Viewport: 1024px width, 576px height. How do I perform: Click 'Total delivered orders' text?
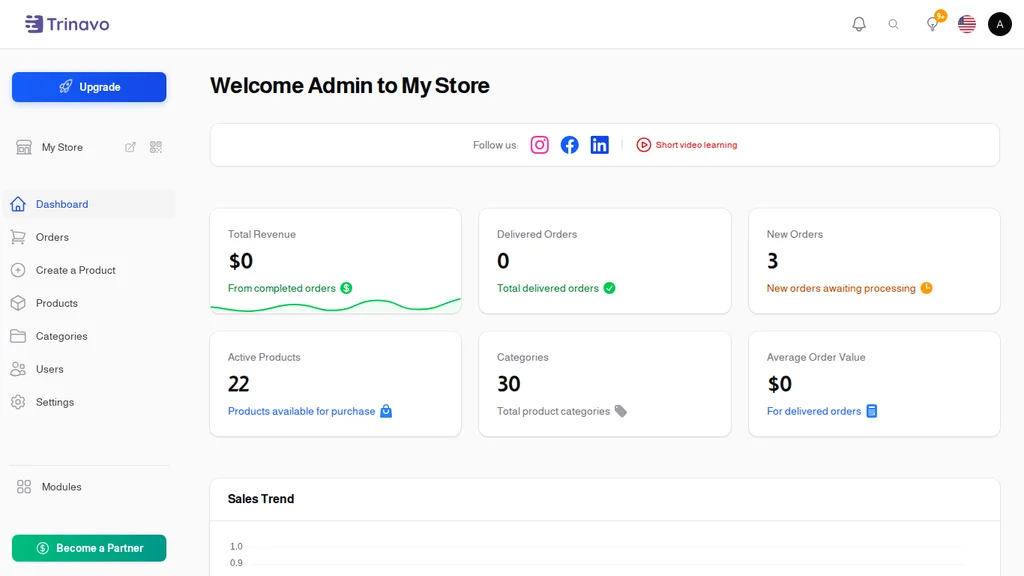(547, 289)
